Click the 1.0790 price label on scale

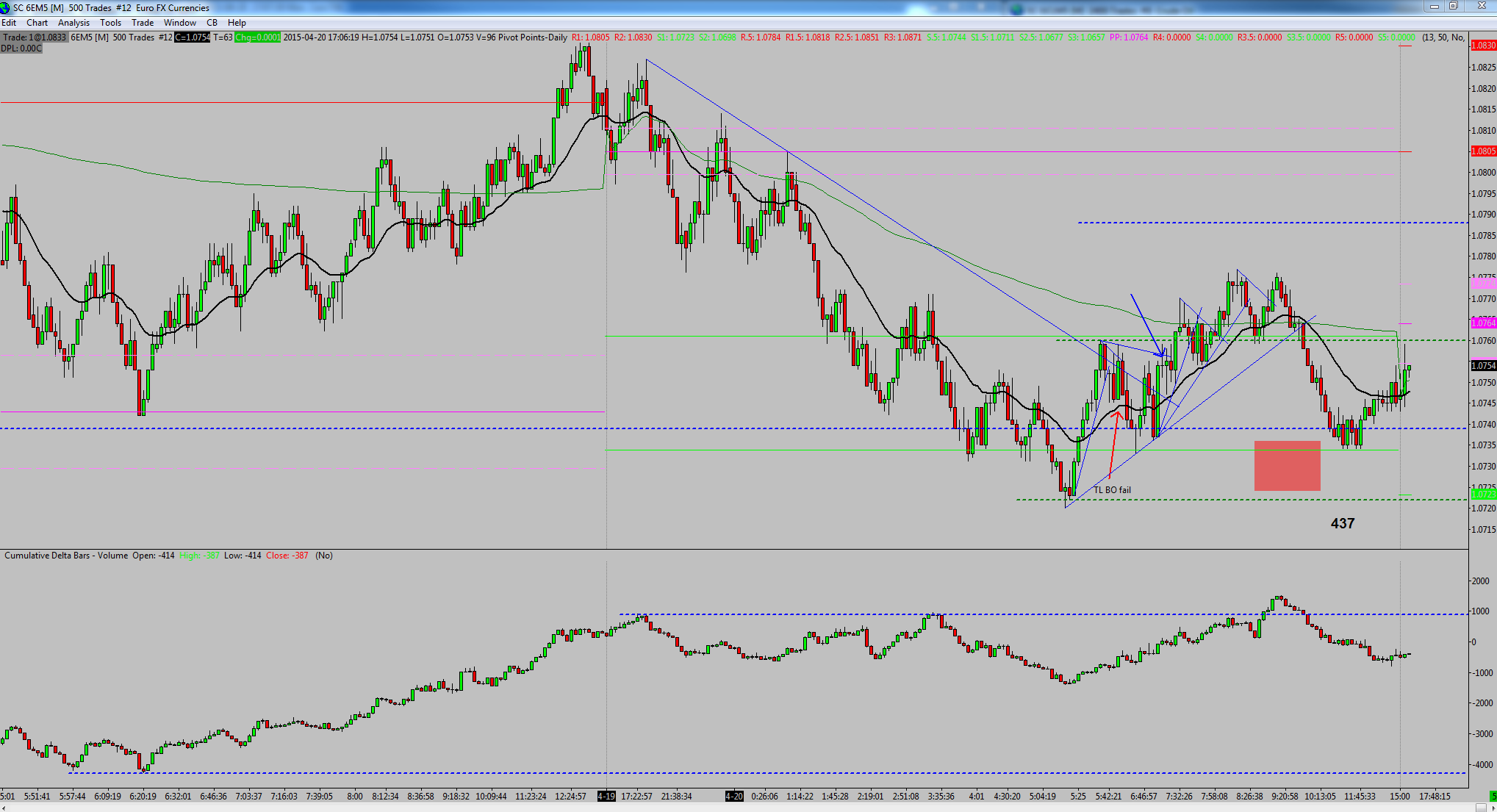pyautogui.click(x=1483, y=215)
